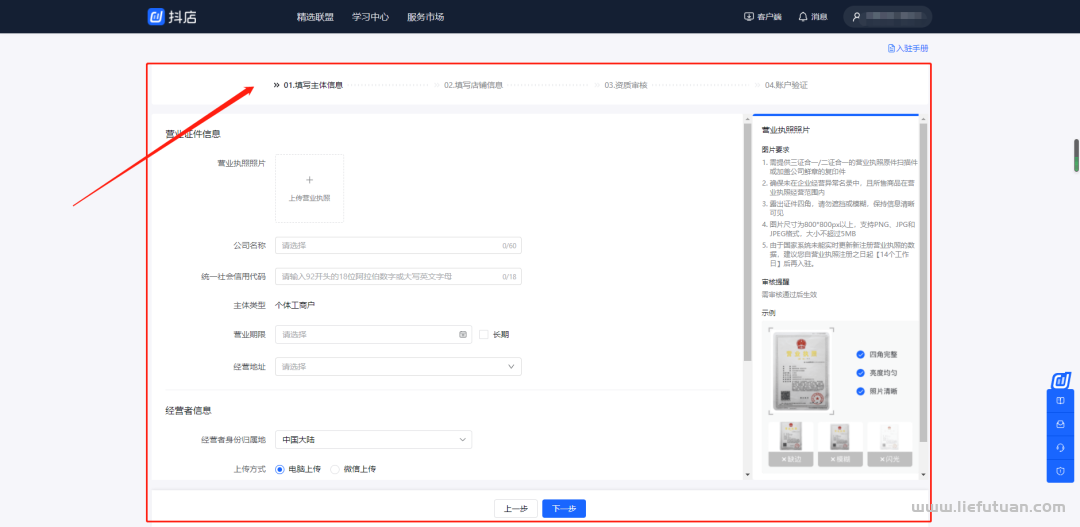Open 精选联盟 menu item
The height and width of the screenshot is (527, 1080).
315,17
